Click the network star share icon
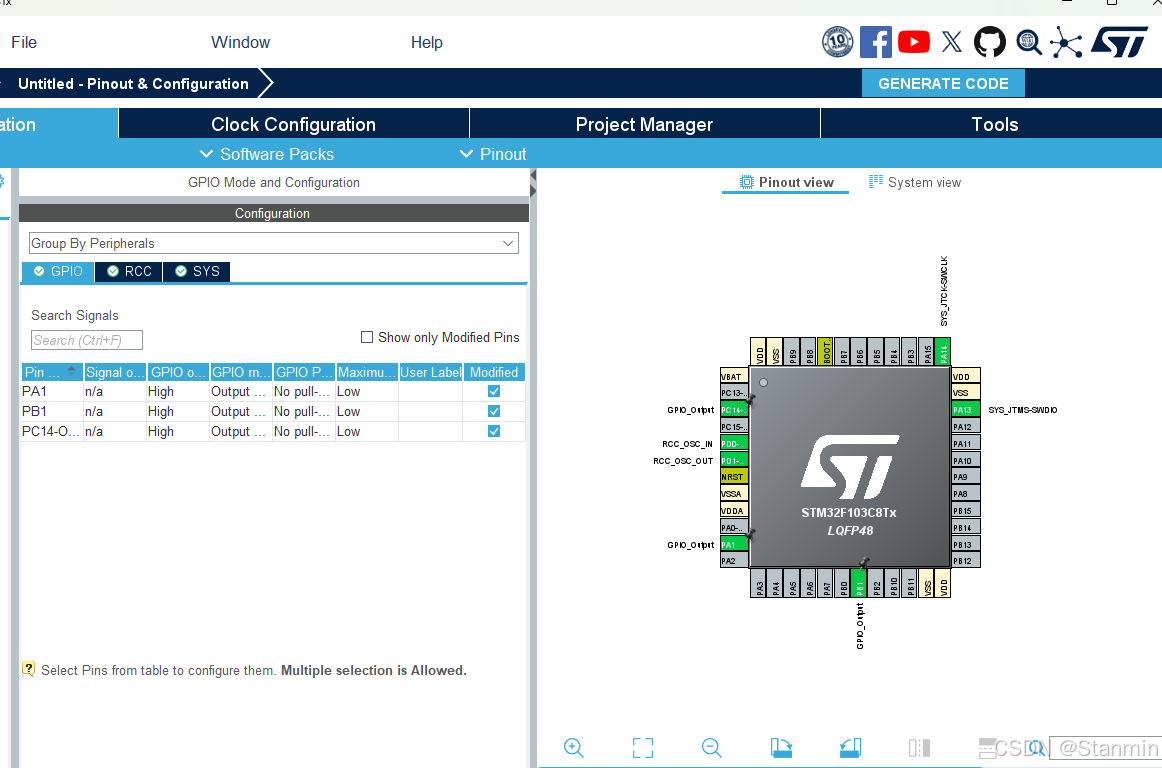The height and width of the screenshot is (768, 1162). tap(1066, 42)
